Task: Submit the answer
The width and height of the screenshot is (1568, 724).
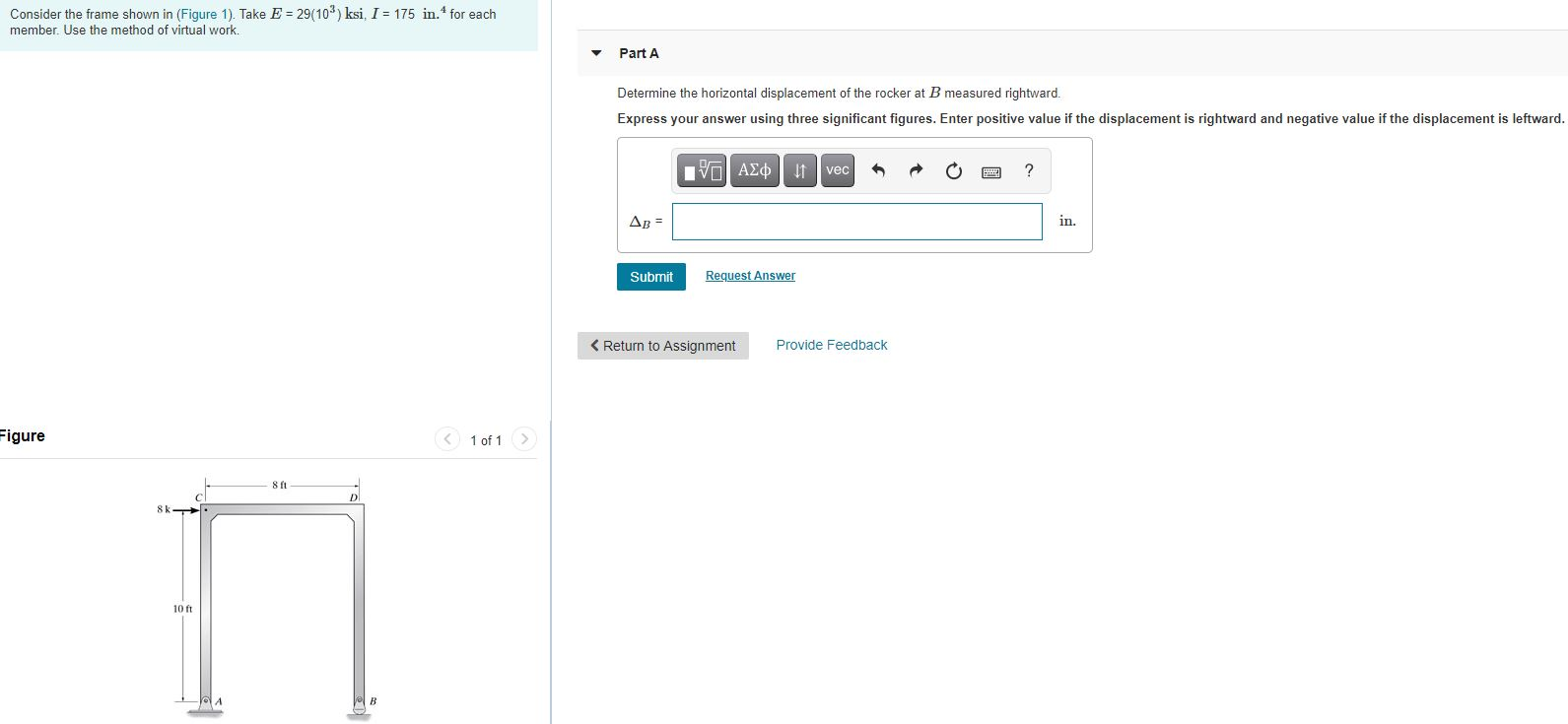Action: click(x=651, y=277)
